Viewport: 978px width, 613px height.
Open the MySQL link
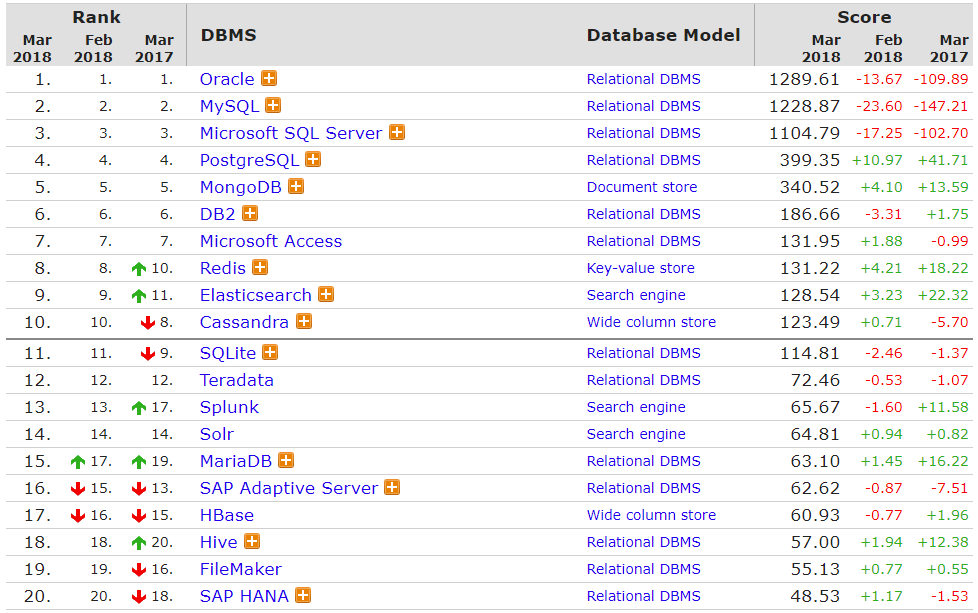[230, 107]
